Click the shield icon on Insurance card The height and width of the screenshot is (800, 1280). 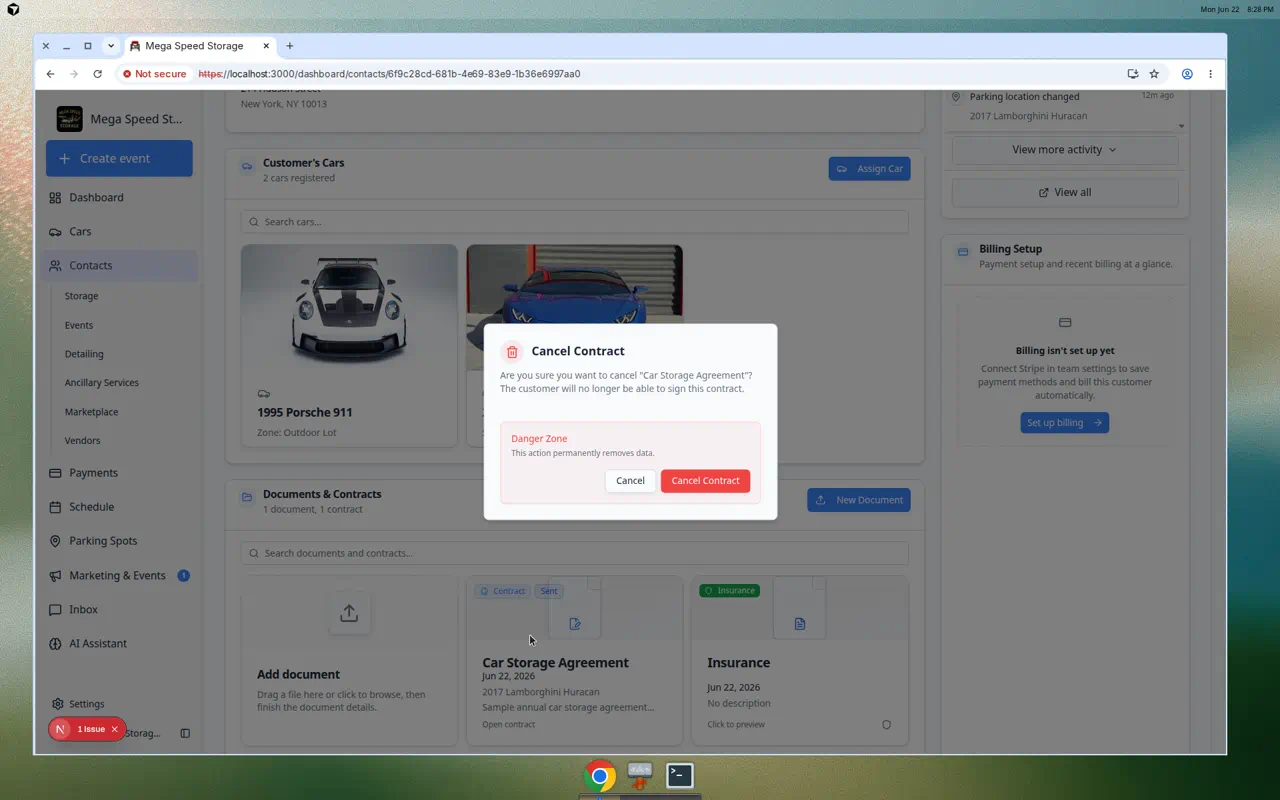pyautogui.click(x=886, y=725)
